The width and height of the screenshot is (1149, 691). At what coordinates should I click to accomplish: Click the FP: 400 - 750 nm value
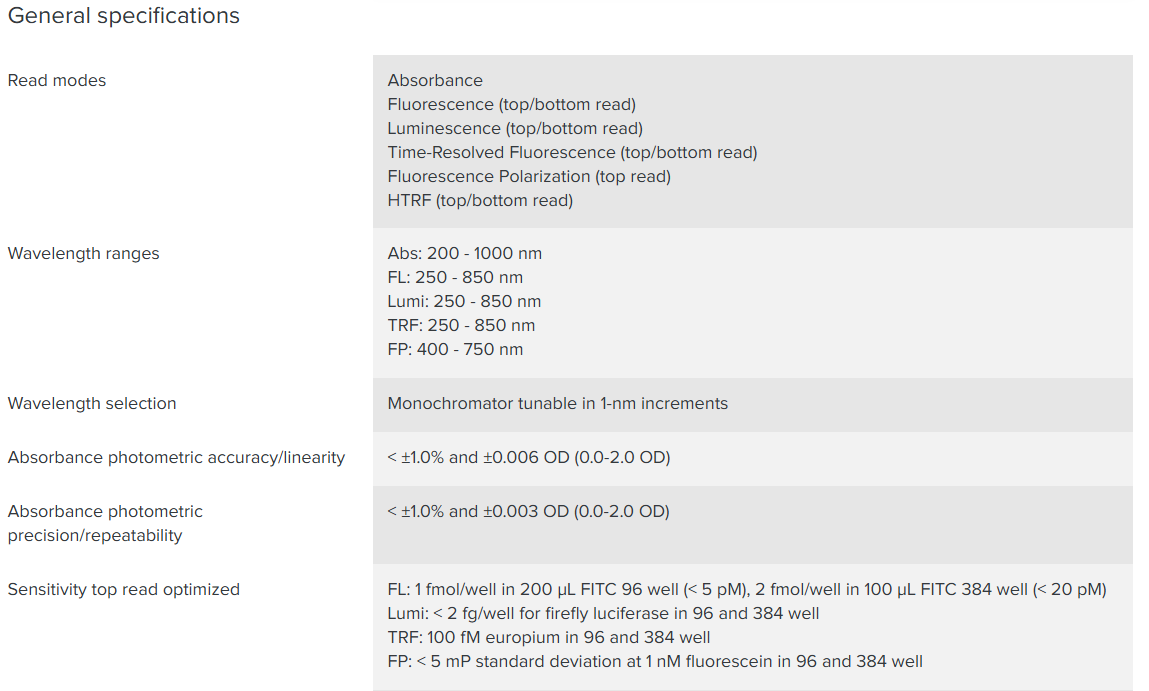tap(455, 350)
